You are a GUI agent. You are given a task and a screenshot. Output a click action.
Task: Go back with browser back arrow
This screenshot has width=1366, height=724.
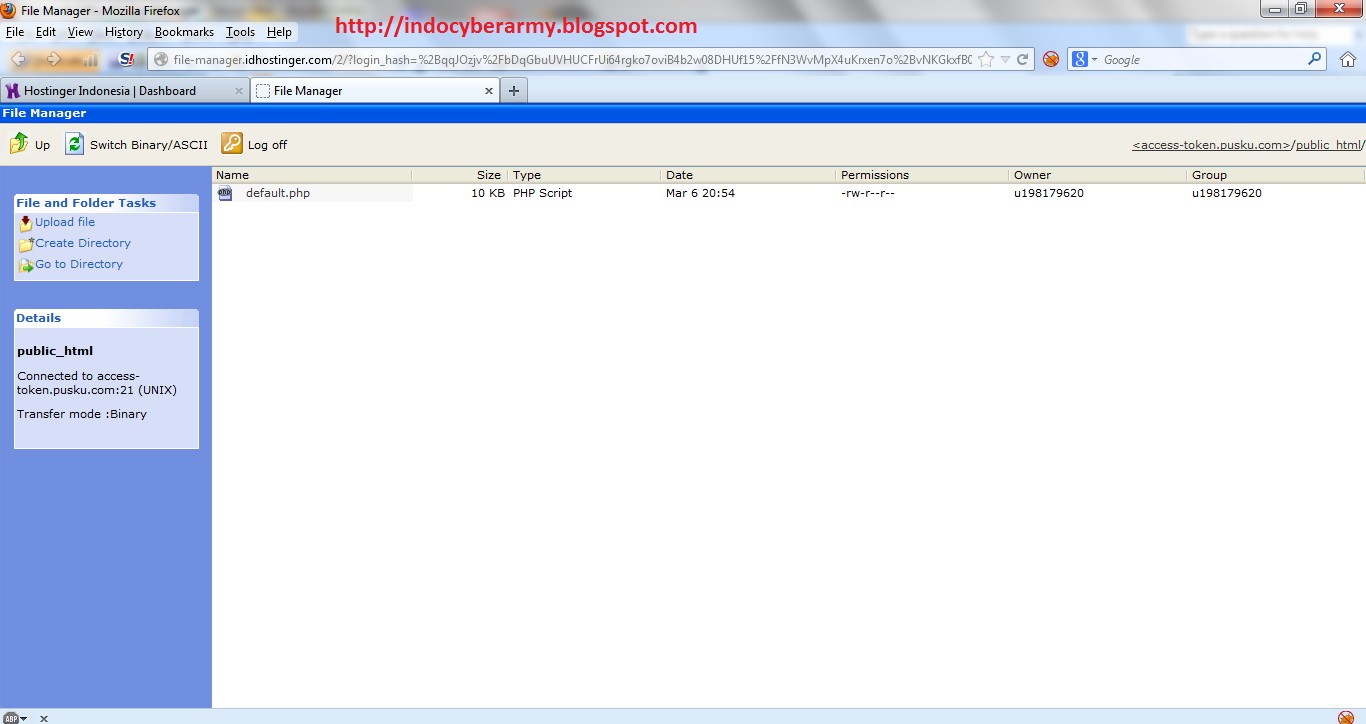[x=21, y=60]
